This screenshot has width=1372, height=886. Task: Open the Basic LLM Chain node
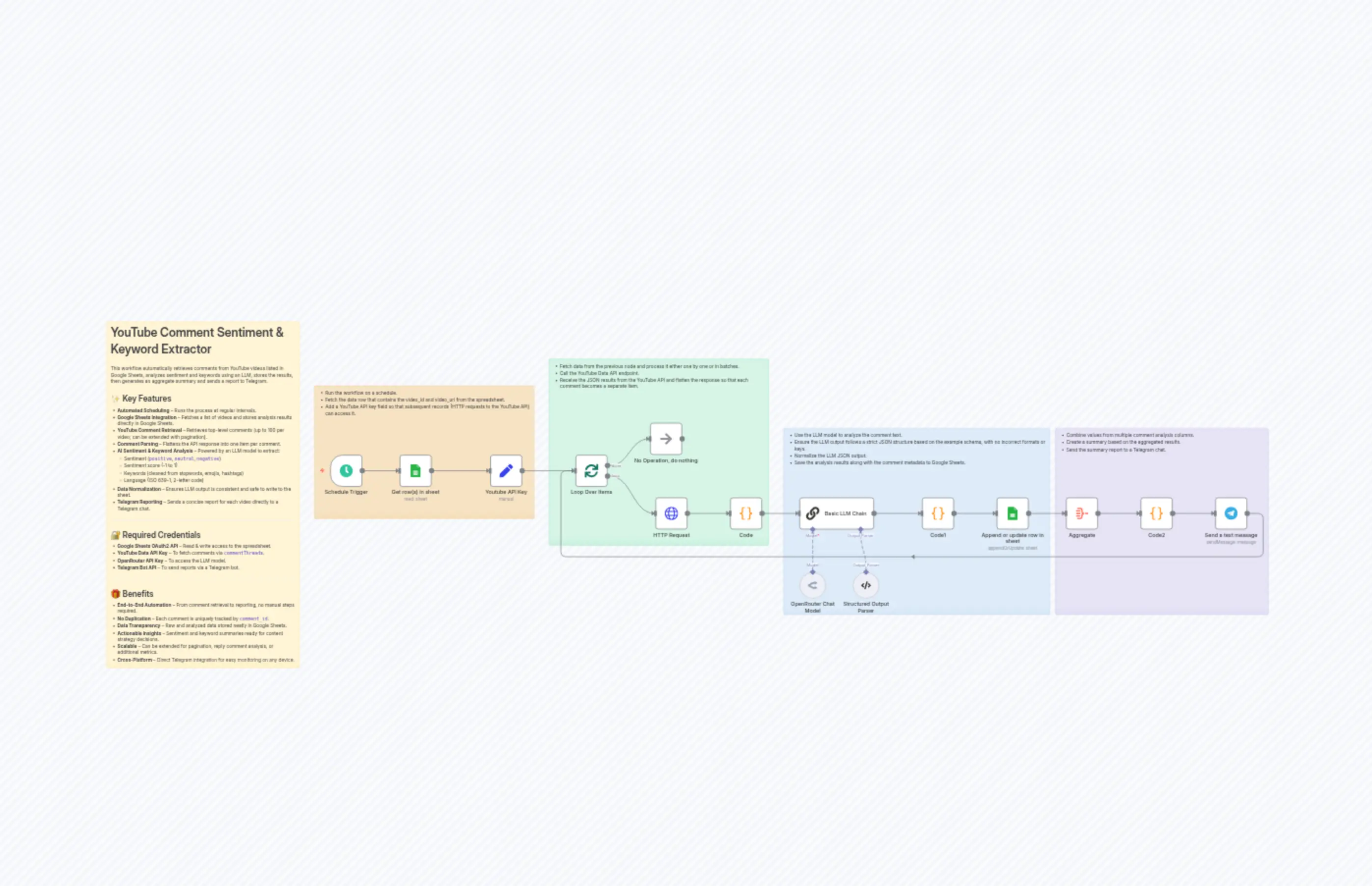click(836, 512)
